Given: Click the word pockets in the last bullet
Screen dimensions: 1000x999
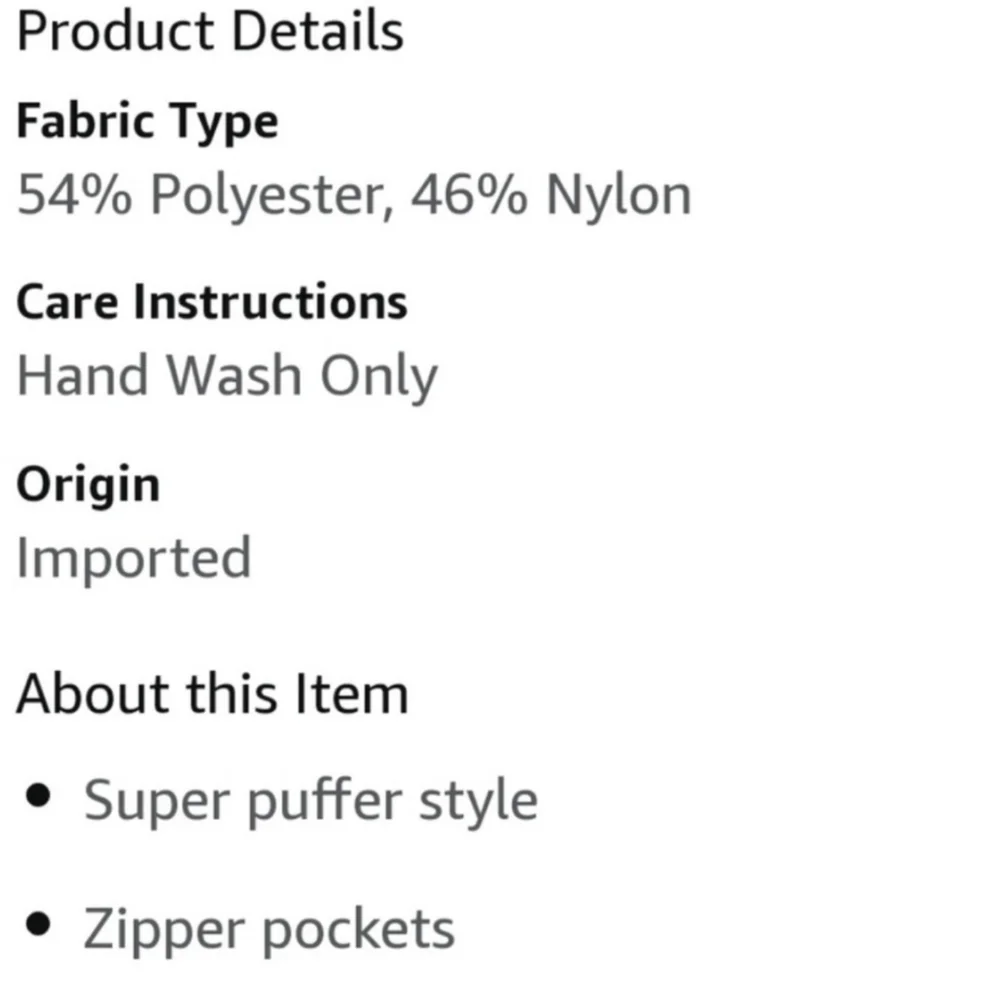Looking at the screenshot, I should click(x=358, y=931).
